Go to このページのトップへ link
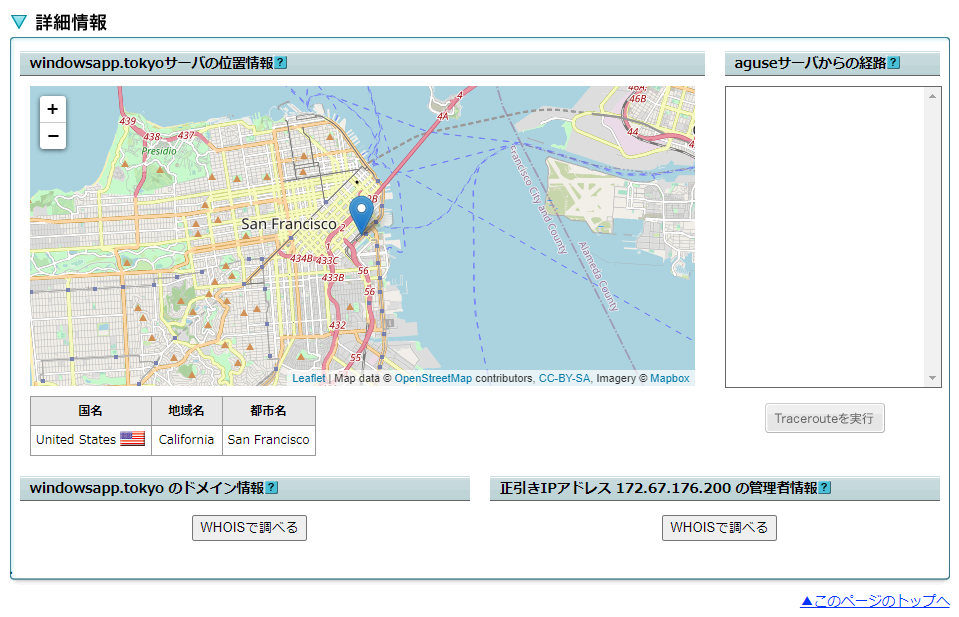The height and width of the screenshot is (617, 959). [875, 601]
